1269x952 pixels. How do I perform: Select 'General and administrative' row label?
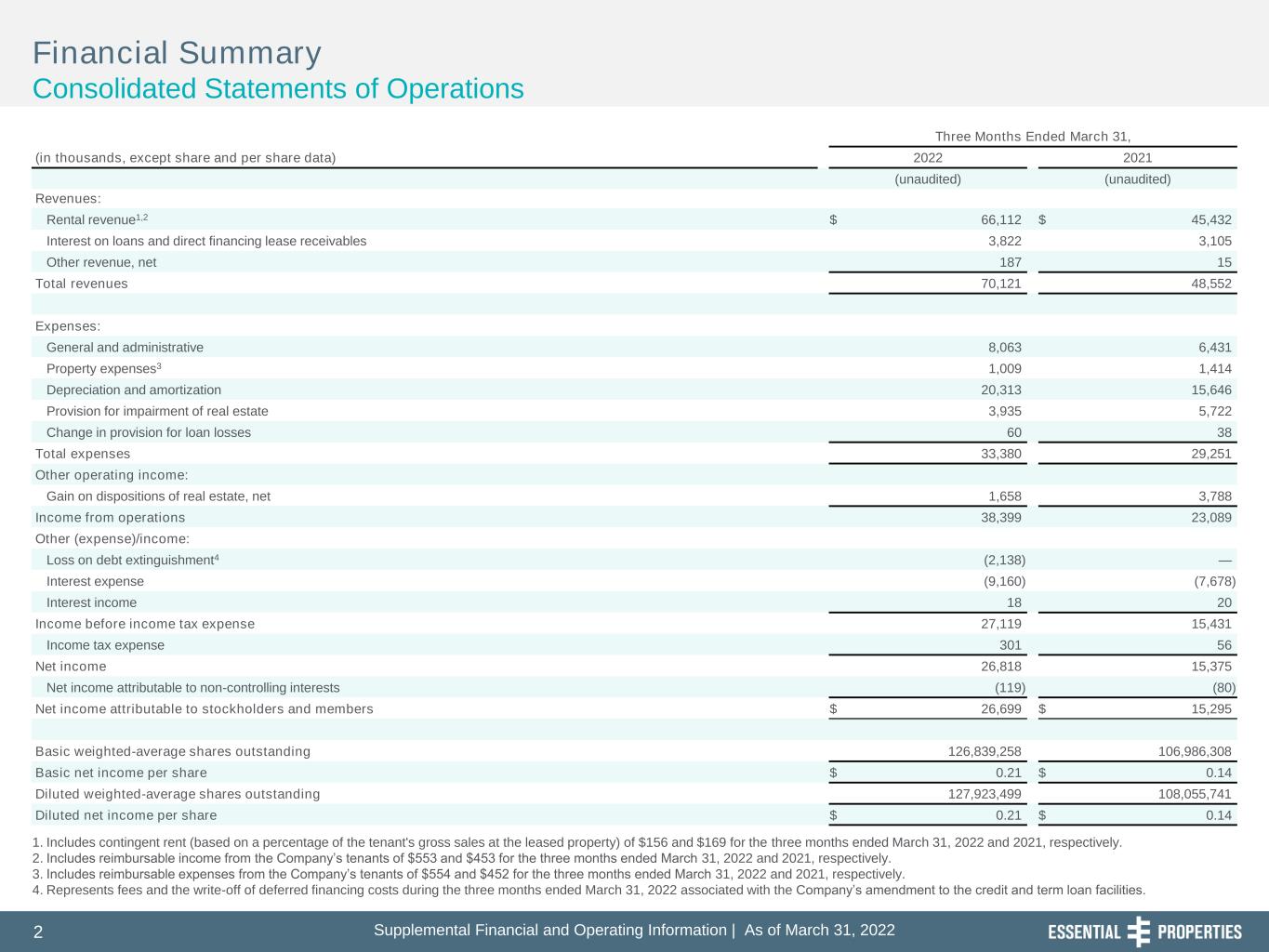[x=125, y=348]
